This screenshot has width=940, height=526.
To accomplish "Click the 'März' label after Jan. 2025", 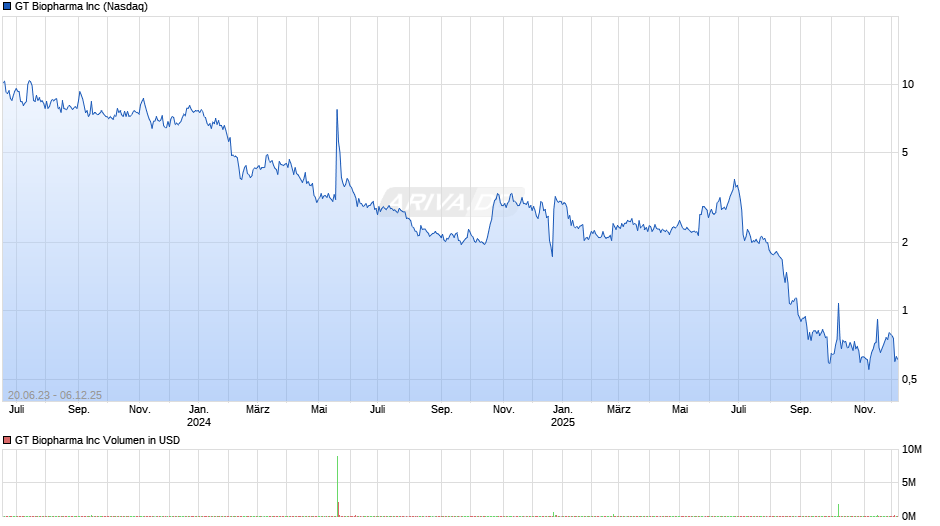I will click(x=619, y=410).
